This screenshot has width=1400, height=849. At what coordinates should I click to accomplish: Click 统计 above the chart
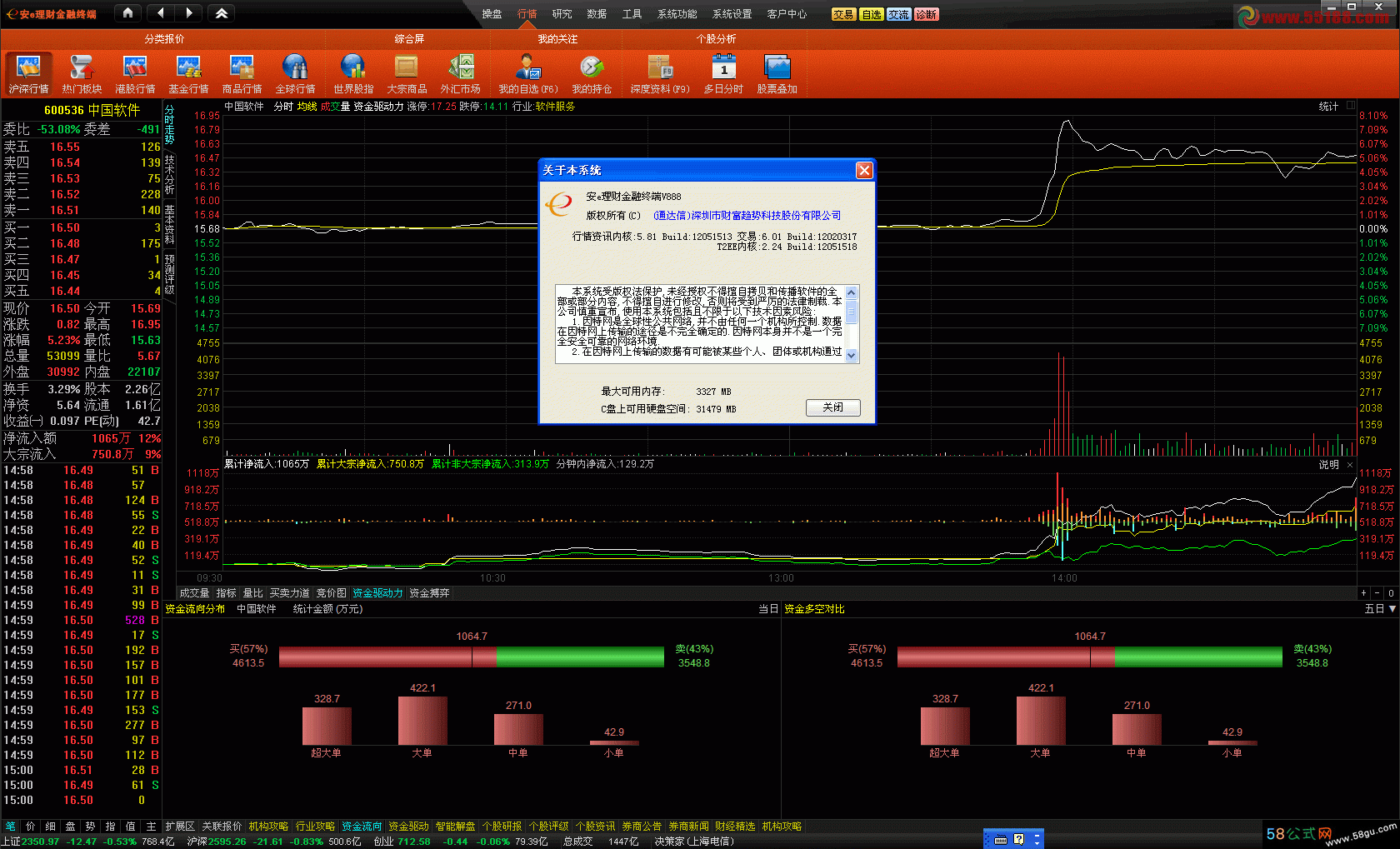[1328, 106]
